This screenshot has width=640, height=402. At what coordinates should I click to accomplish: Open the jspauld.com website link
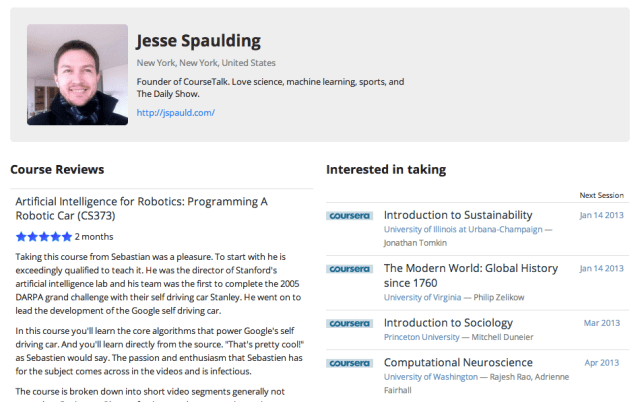click(176, 113)
